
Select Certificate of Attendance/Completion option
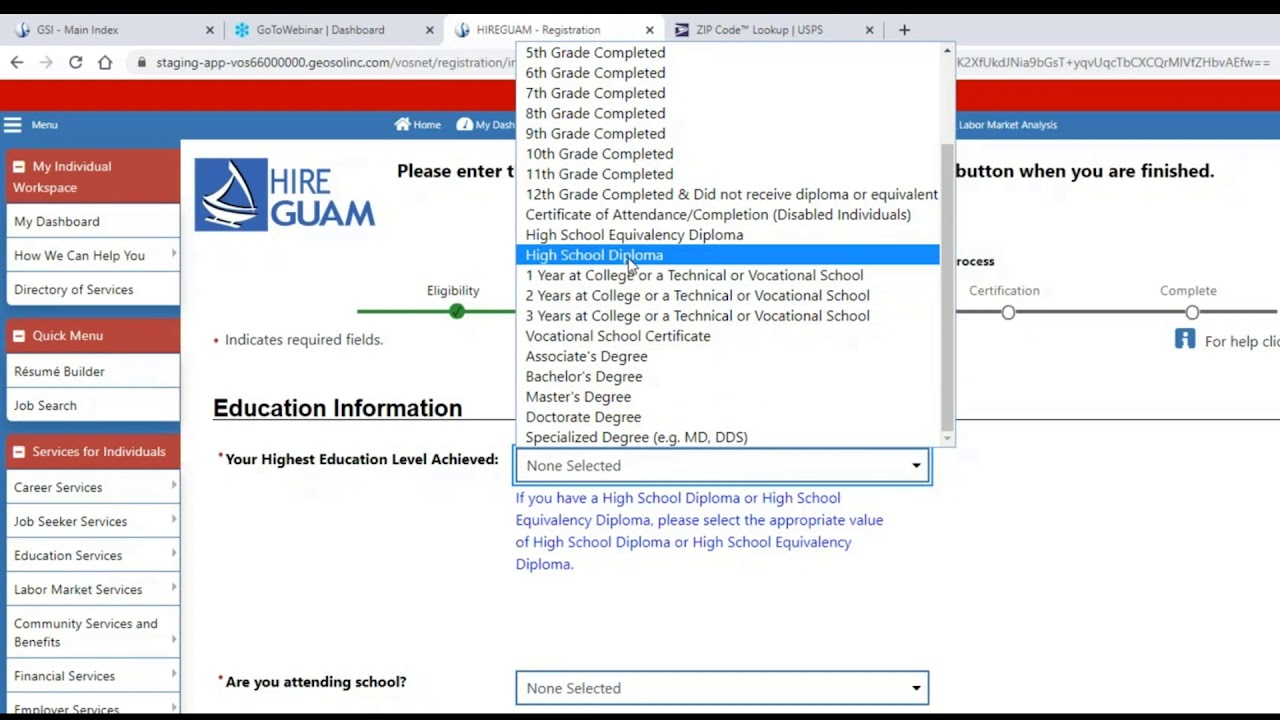pyautogui.click(x=728, y=214)
